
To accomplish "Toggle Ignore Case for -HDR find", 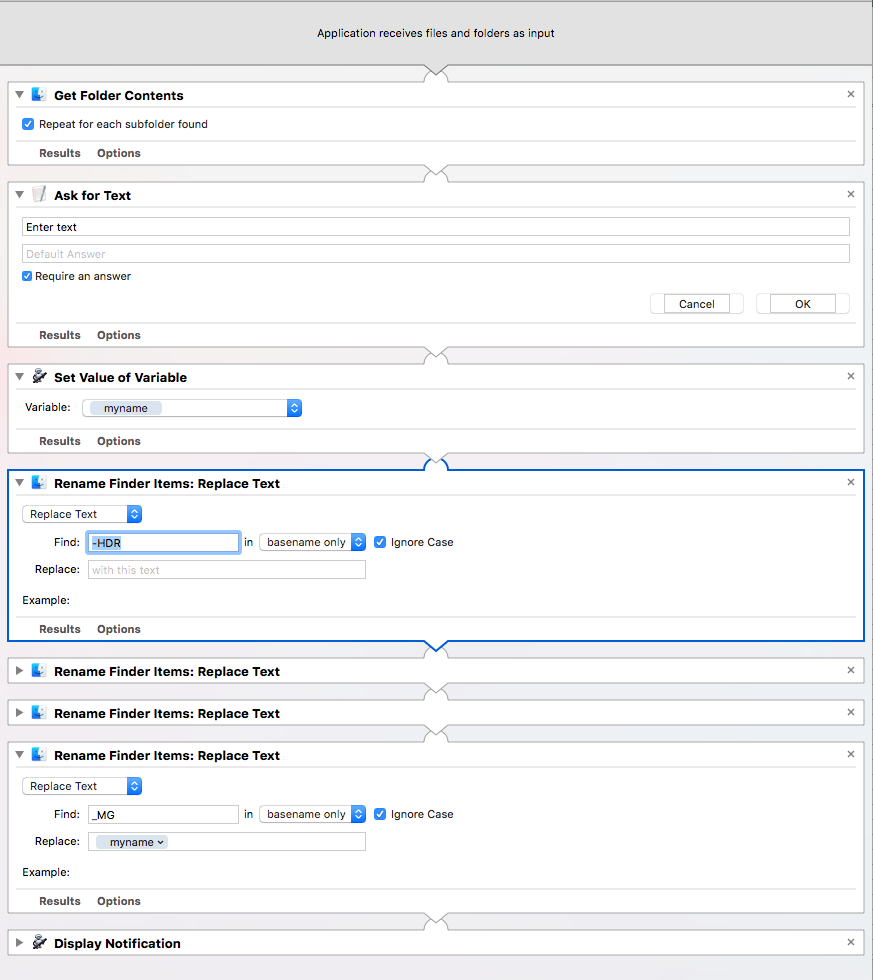I will tap(380, 542).
